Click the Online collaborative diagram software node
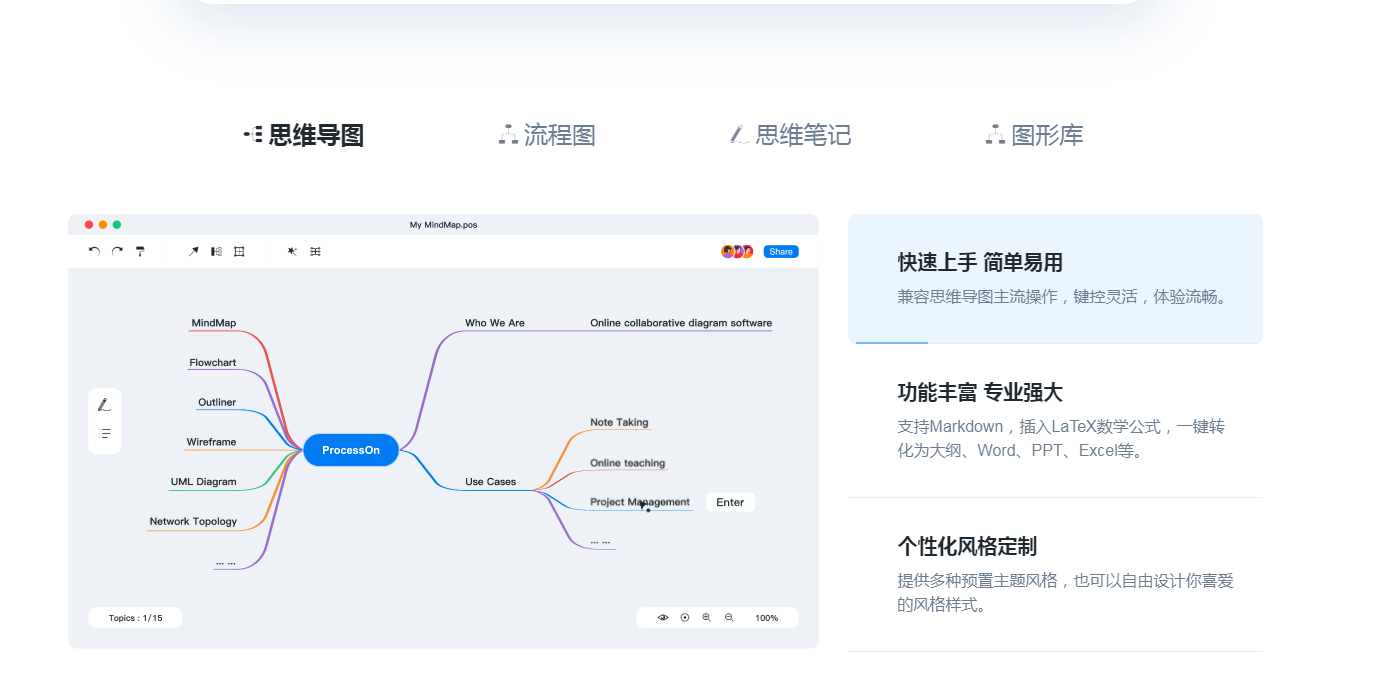The width and height of the screenshot is (1388, 683). [681, 323]
